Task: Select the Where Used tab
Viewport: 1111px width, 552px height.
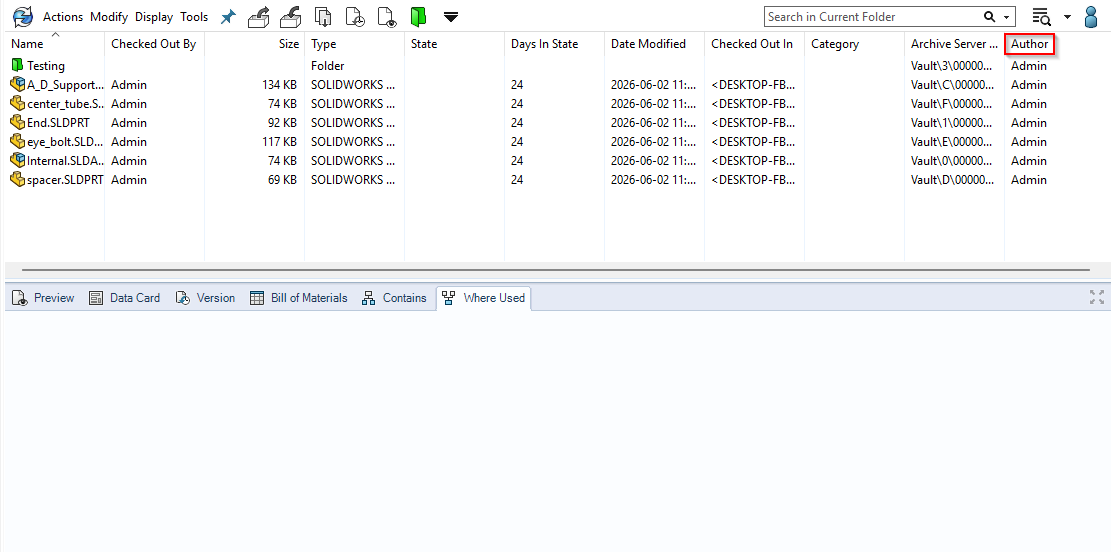Action: (x=484, y=298)
